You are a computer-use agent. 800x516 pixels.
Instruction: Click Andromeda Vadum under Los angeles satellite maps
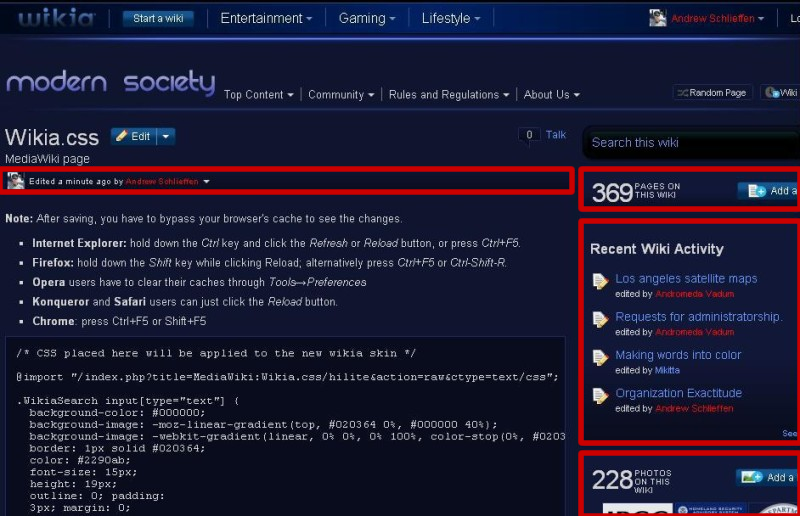point(694,294)
